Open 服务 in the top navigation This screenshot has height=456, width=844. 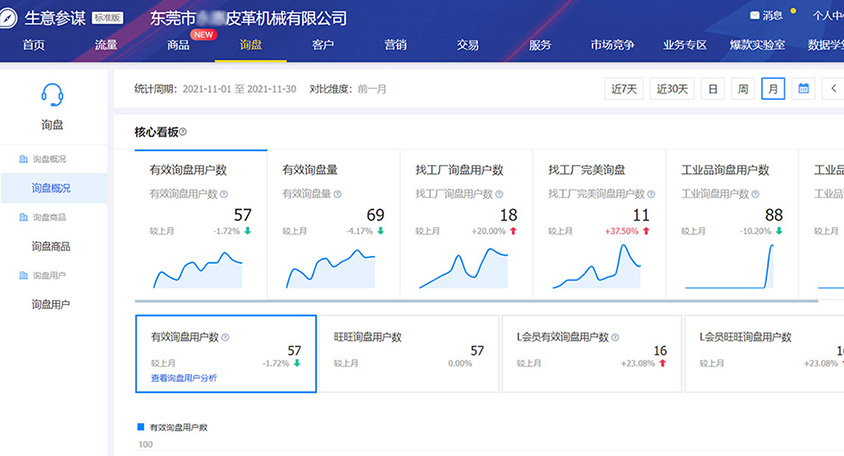(540, 45)
